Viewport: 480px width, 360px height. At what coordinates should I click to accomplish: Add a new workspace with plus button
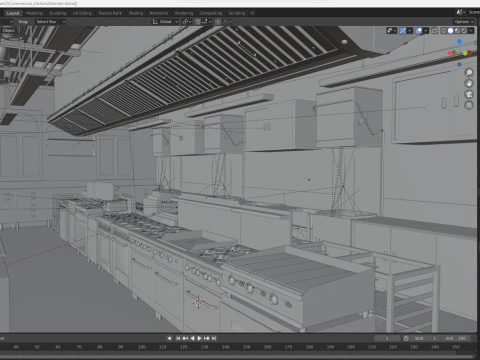(x=252, y=13)
